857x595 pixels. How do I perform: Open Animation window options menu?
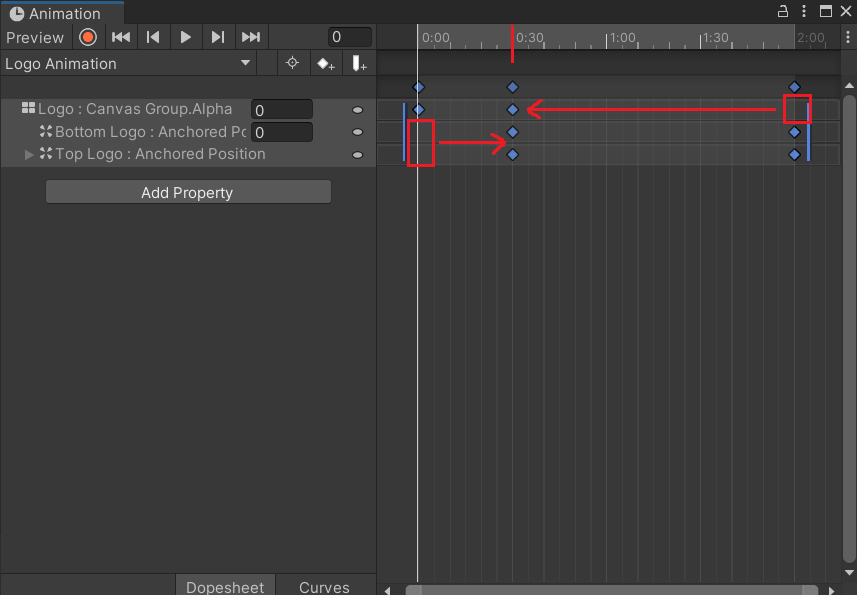pos(803,11)
